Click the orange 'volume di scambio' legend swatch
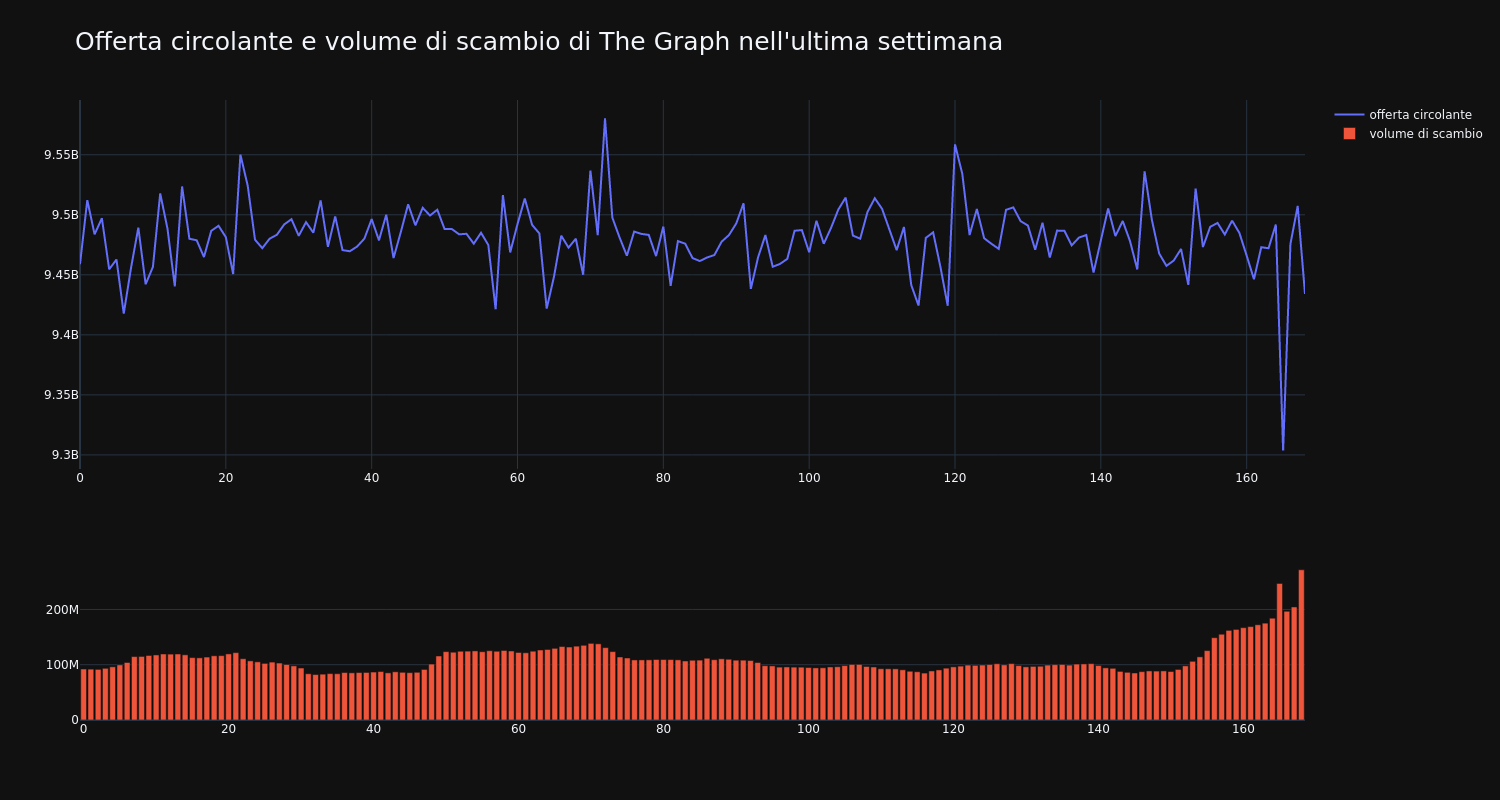This screenshot has width=1500, height=800. 1349,134
